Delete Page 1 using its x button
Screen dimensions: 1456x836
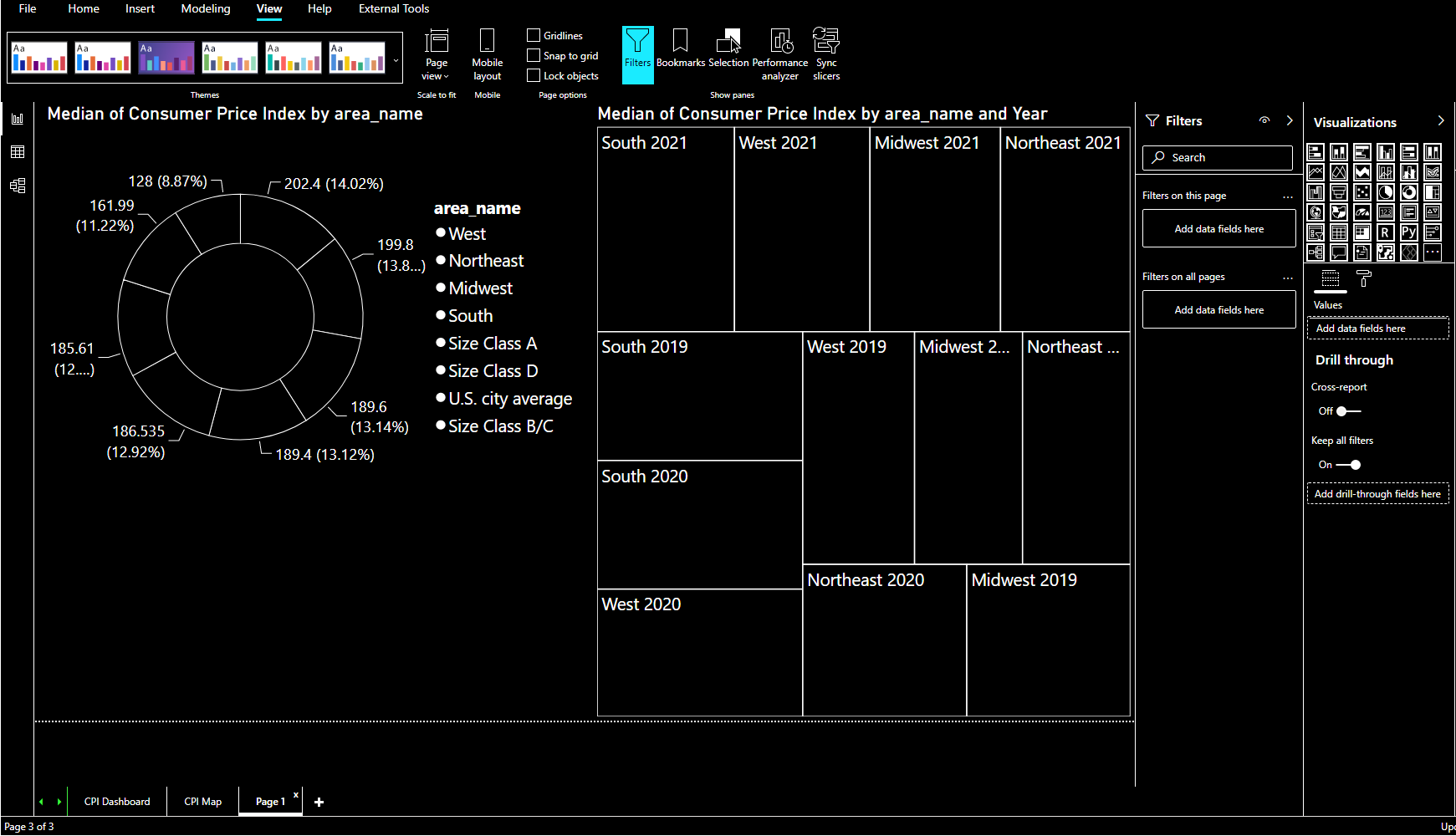pos(296,795)
